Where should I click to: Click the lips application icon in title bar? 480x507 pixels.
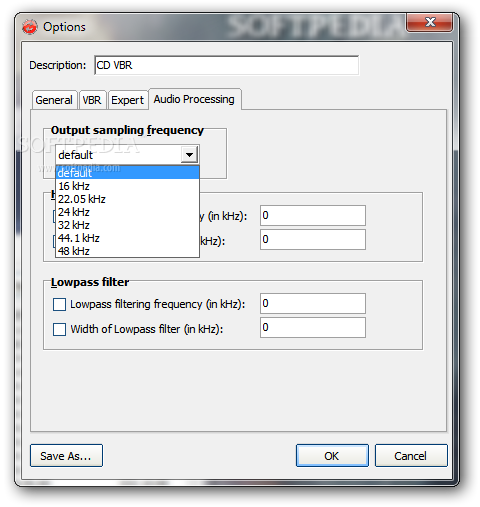[30, 27]
